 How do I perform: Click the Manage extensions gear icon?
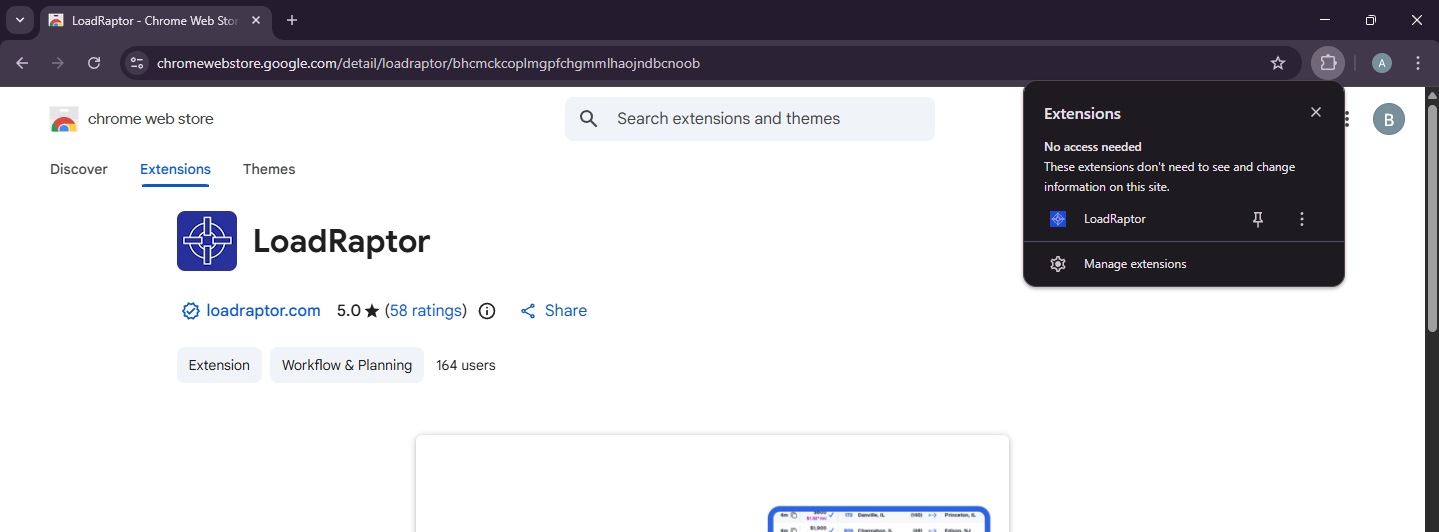[1058, 264]
